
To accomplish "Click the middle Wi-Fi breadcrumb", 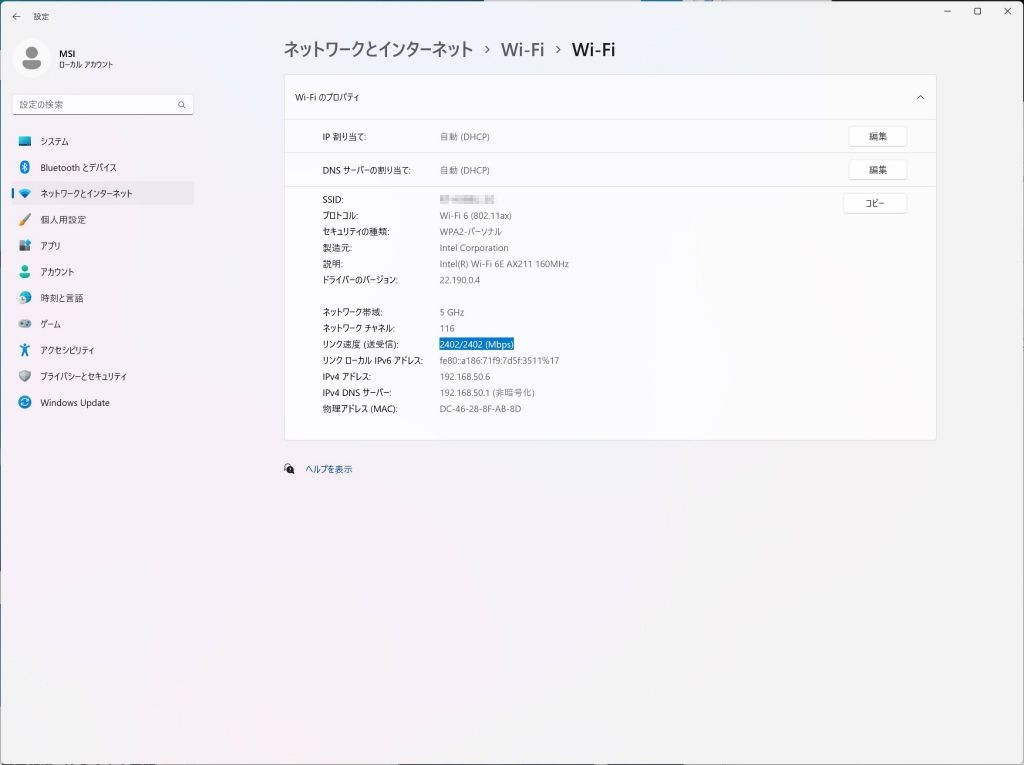I will [522, 50].
